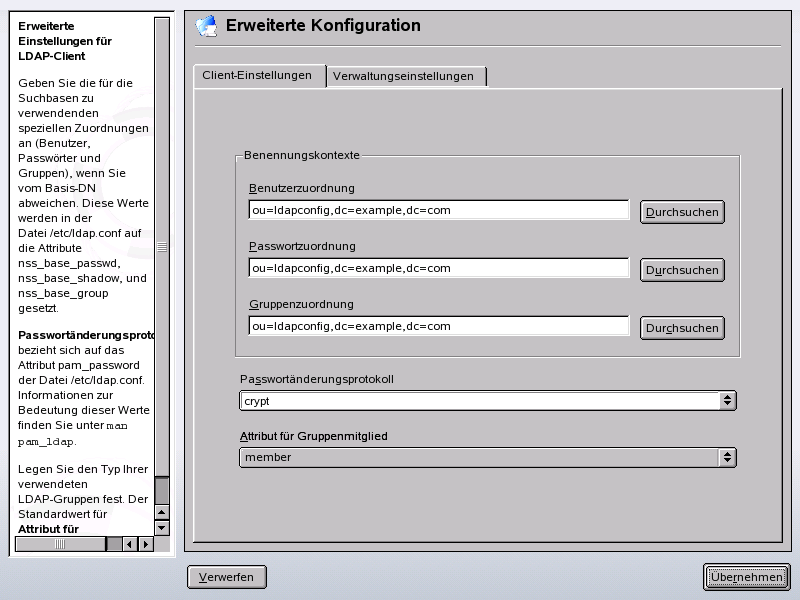Discard changes with the Verwerfen button

227,577
